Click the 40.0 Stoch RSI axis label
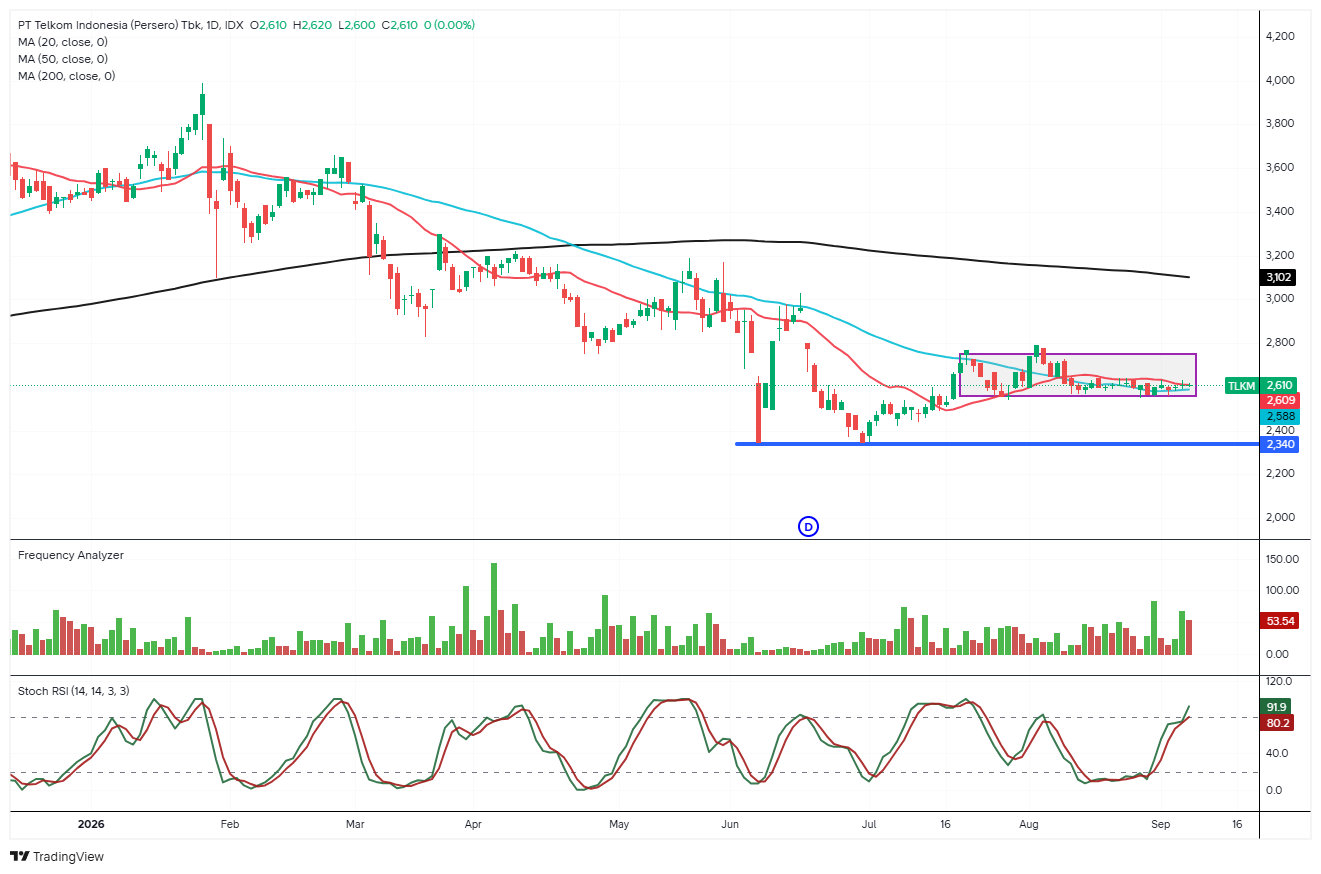1321x874 pixels. 1277,753
